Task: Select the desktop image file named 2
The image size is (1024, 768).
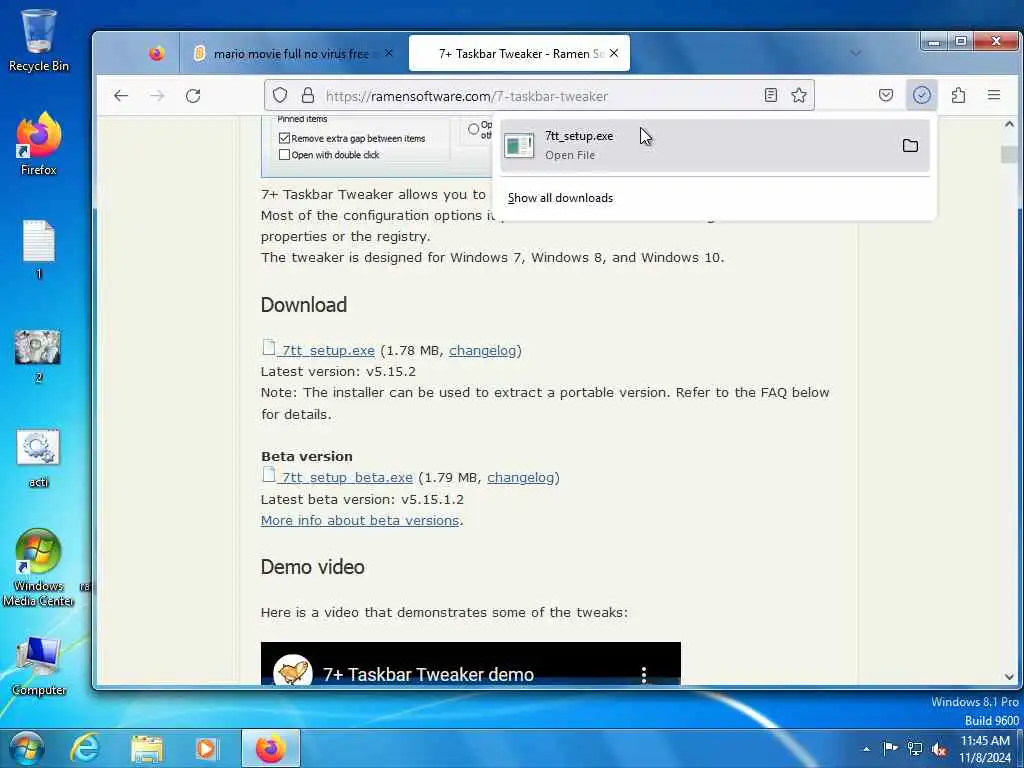Action: click(38, 356)
